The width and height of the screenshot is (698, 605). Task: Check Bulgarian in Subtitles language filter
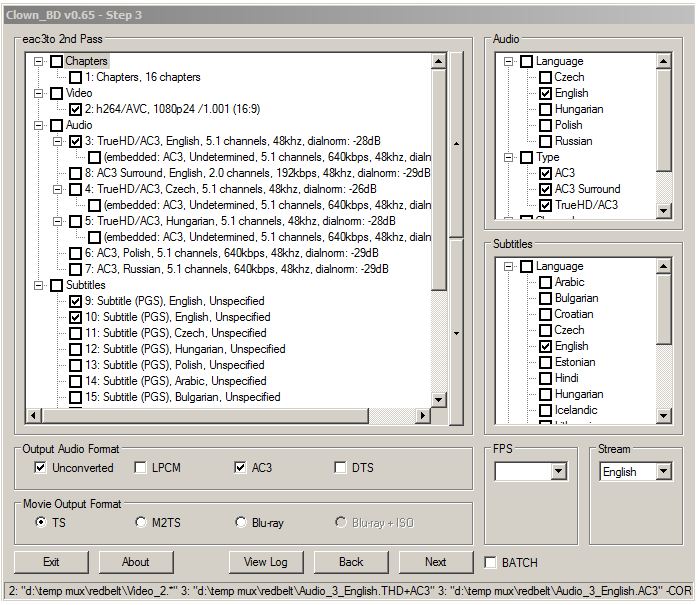(x=545, y=299)
